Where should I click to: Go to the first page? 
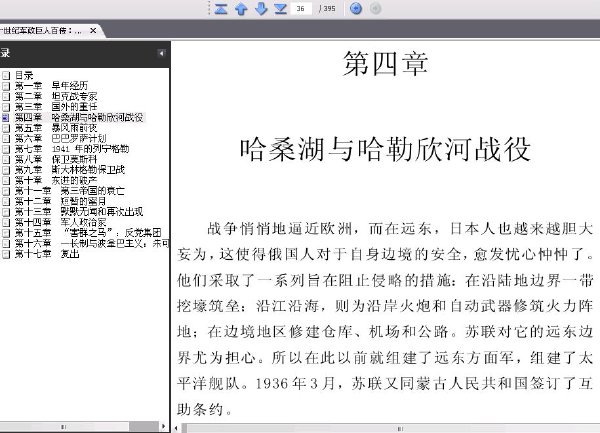221,8
